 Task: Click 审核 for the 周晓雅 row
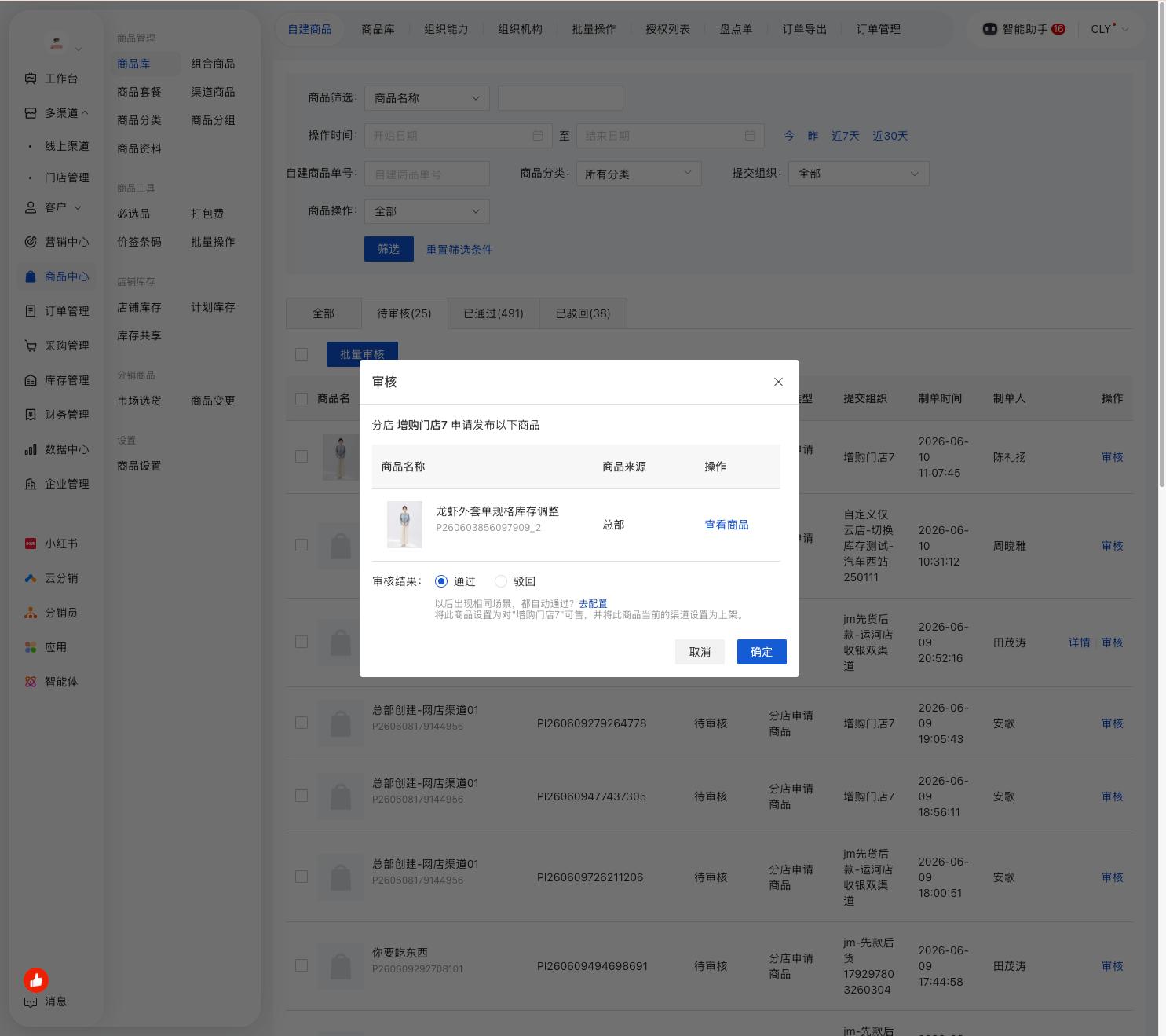(1112, 545)
